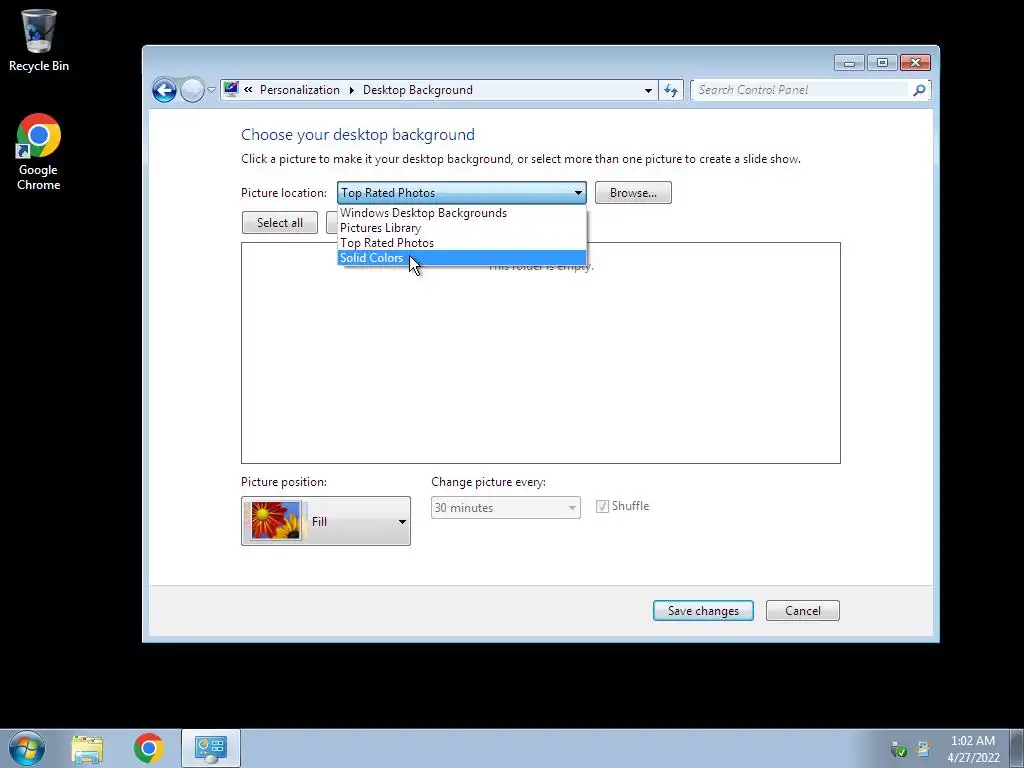Refresh the Control Panel page
Image resolution: width=1024 pixels, height=768 pixels.
671,90
